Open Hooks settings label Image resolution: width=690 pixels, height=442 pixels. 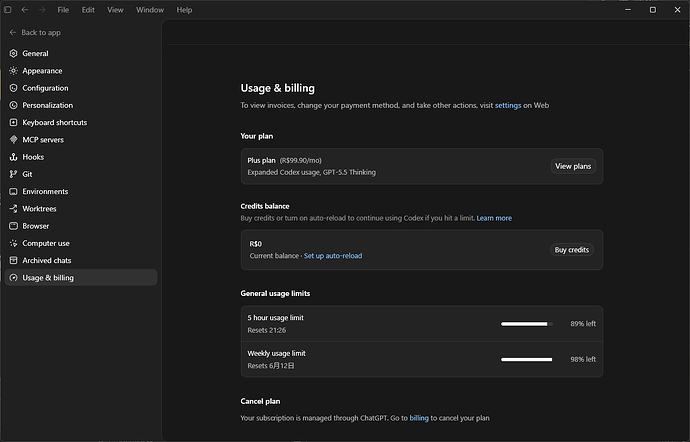33,157
